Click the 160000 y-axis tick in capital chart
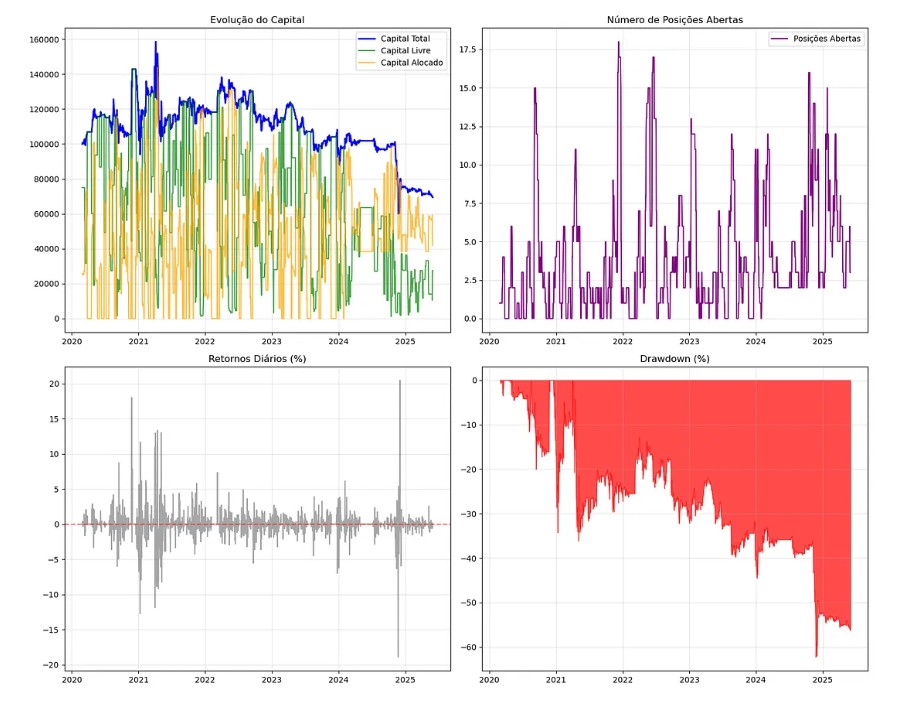This screenshot has height=704, width=903. (x=44, y=39)
